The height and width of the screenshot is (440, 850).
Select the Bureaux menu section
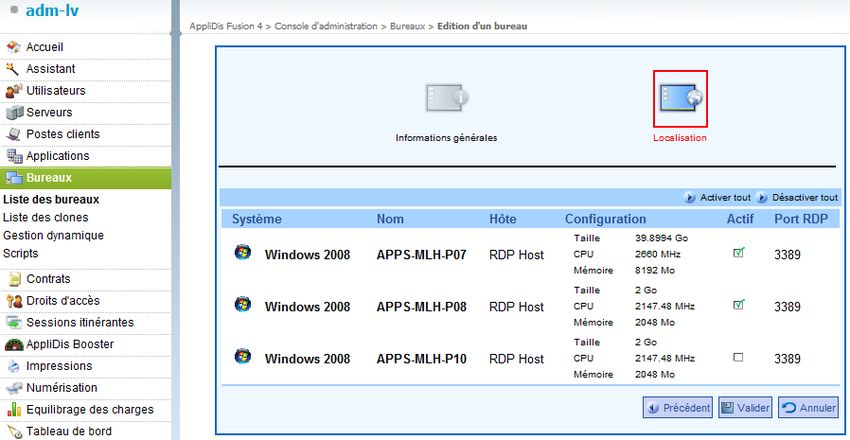pyautogui.click(x=49, y=178)
